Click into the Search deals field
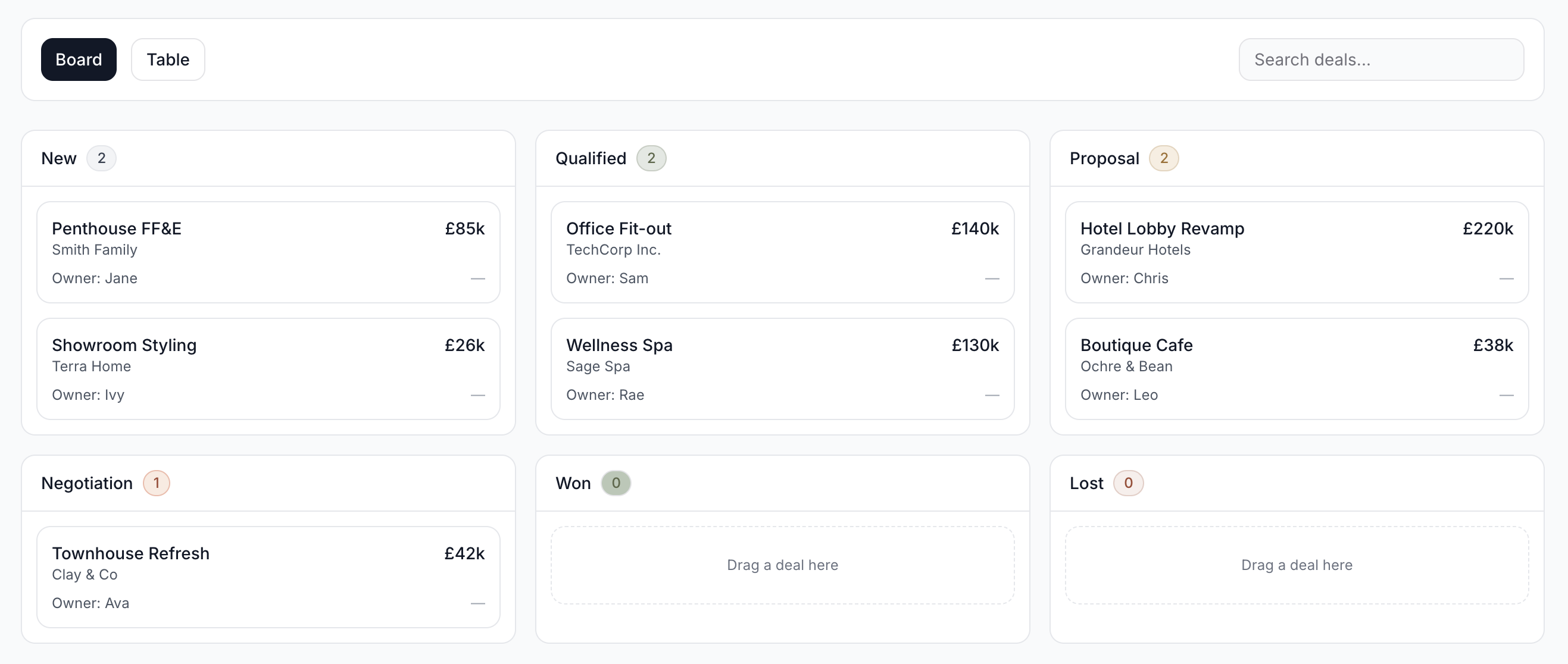 pyautogui.click(x=1382, y=59)
